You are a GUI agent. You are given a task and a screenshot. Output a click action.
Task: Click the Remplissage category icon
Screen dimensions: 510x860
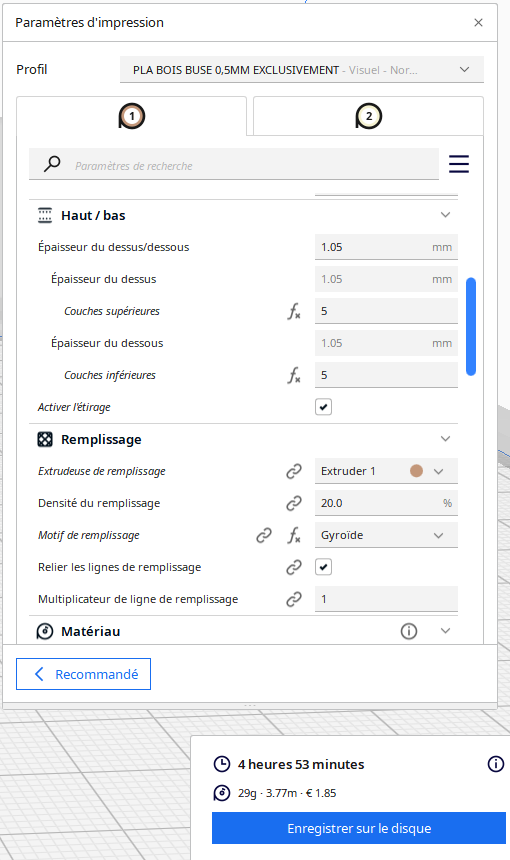[x=45, y=439]
